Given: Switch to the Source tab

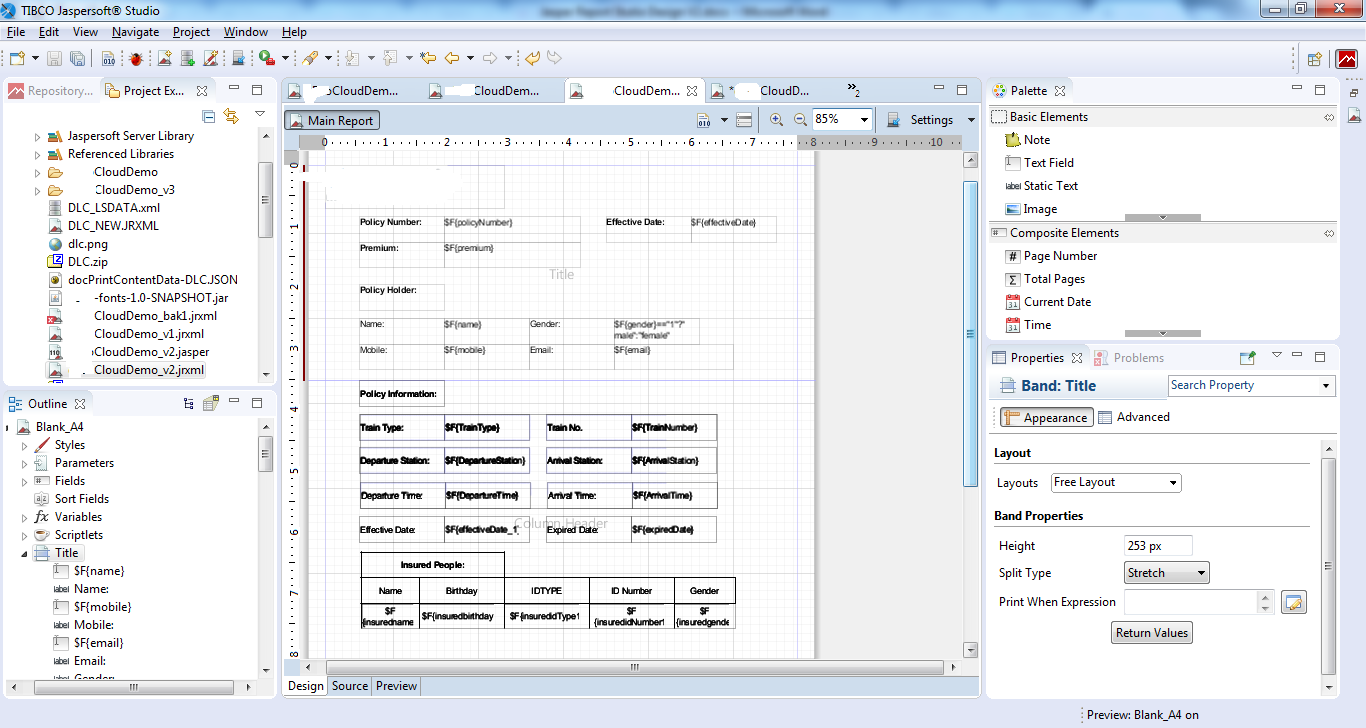Looking at the screenshot, I should [350, 686].
